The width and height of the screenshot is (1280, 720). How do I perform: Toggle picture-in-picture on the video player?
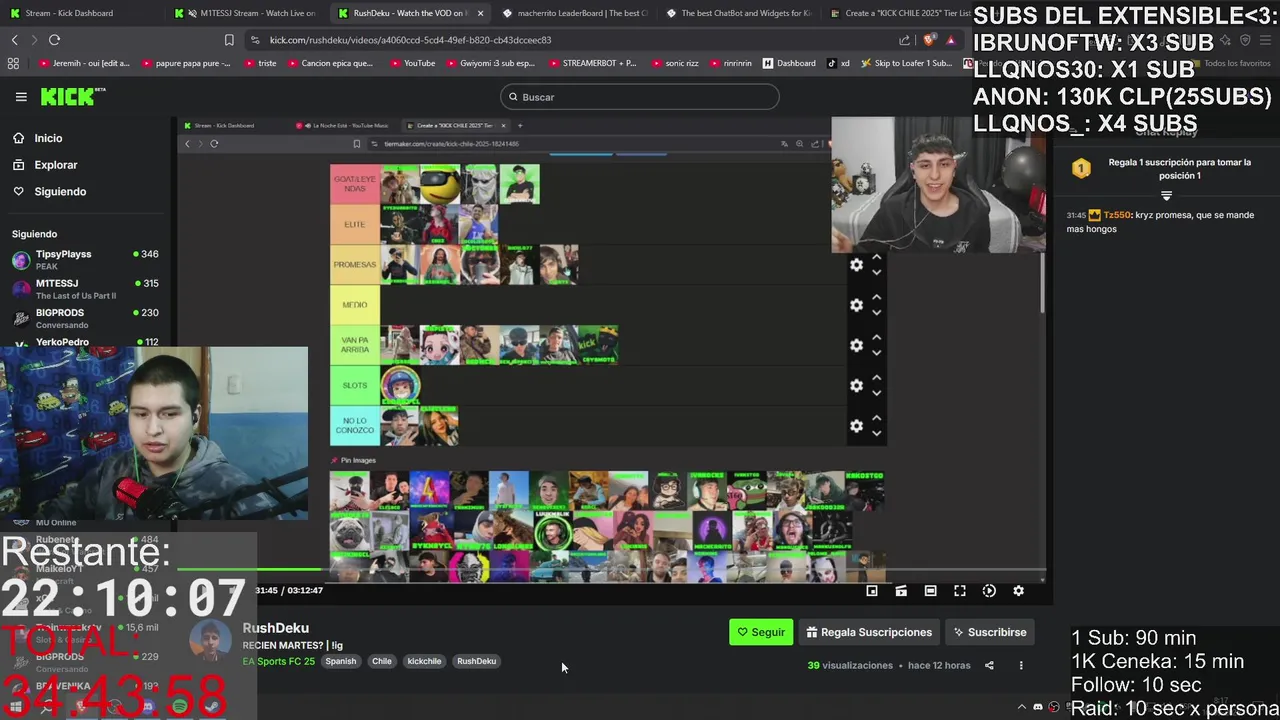click(x=872, y=591)
